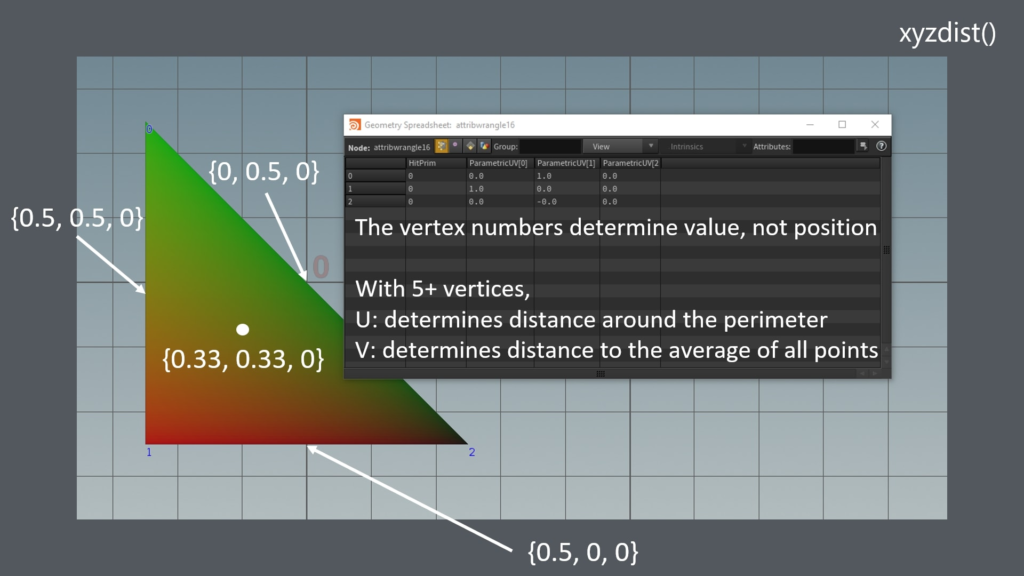Open the spreadsheet help icon
Viewport: 1024px width, 576px height.
pos(881,146)
